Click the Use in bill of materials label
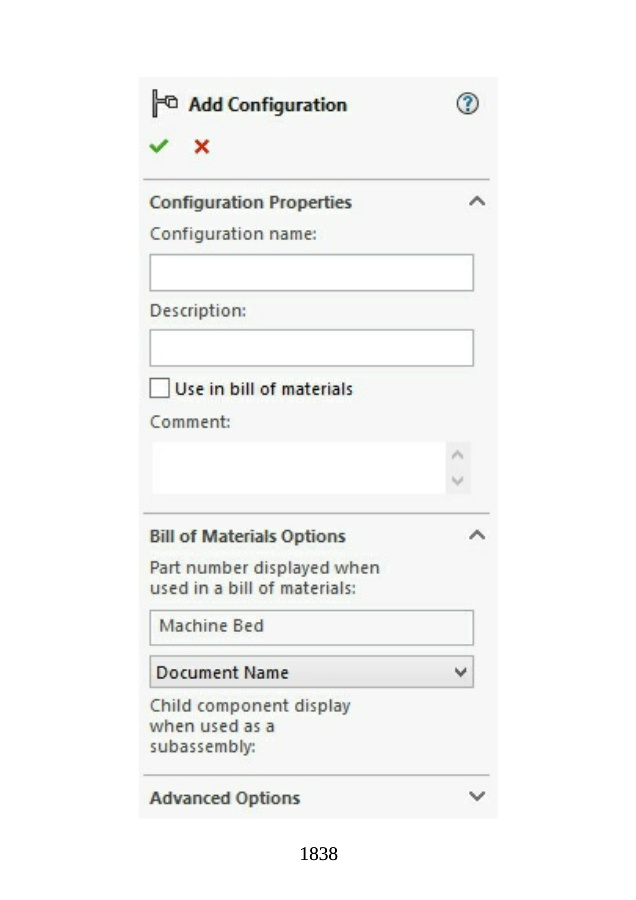 263,389
